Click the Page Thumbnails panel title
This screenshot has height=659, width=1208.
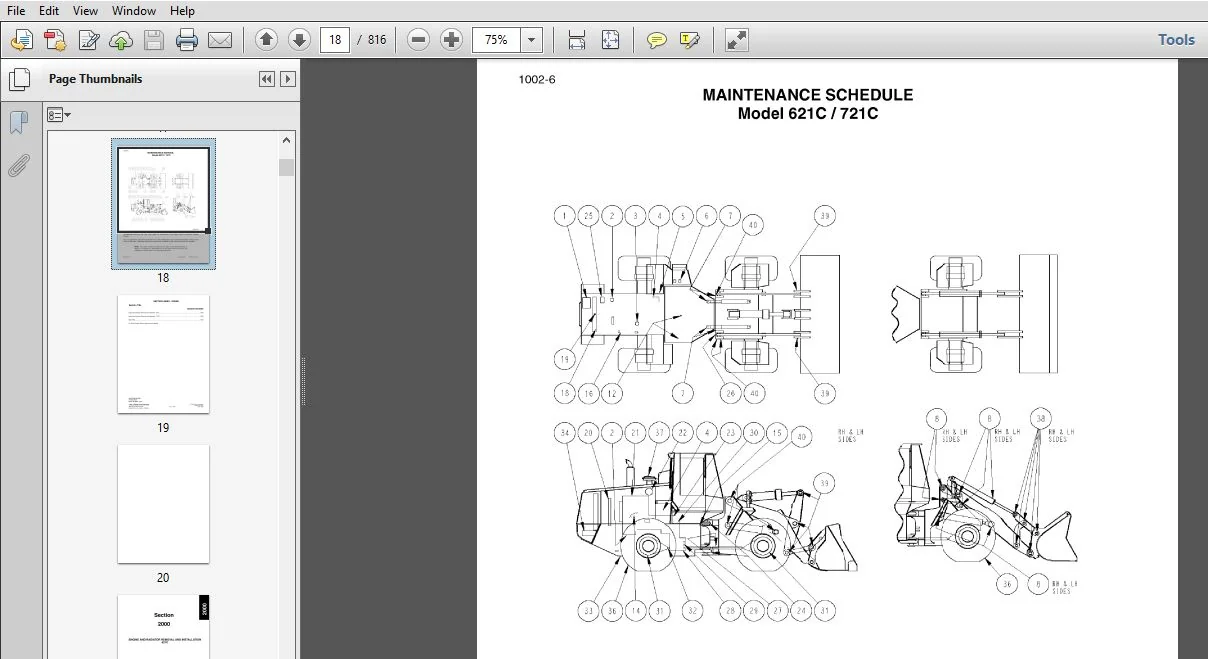tap(96, 79)
